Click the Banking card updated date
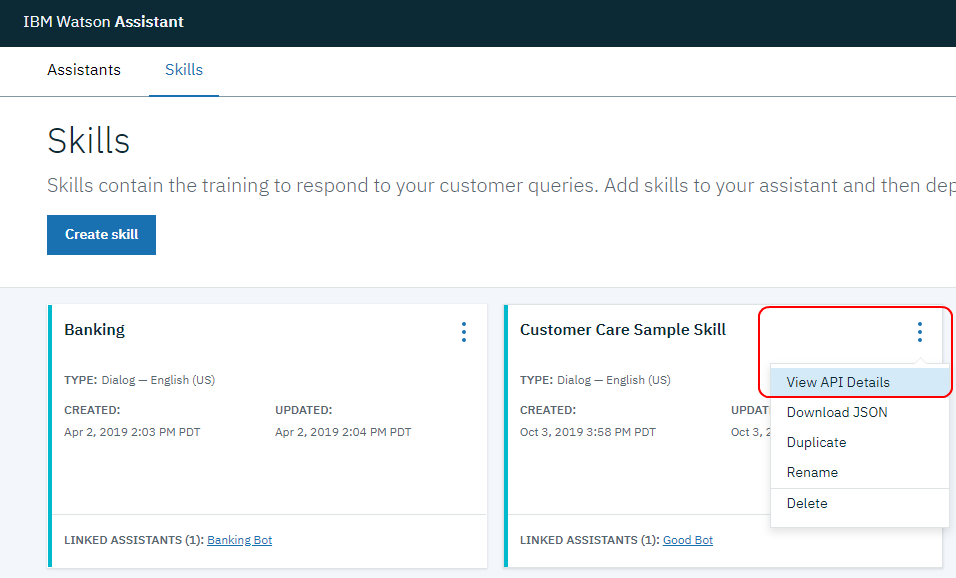This screenshot has height=578, width=956. [x=343, y=432]
